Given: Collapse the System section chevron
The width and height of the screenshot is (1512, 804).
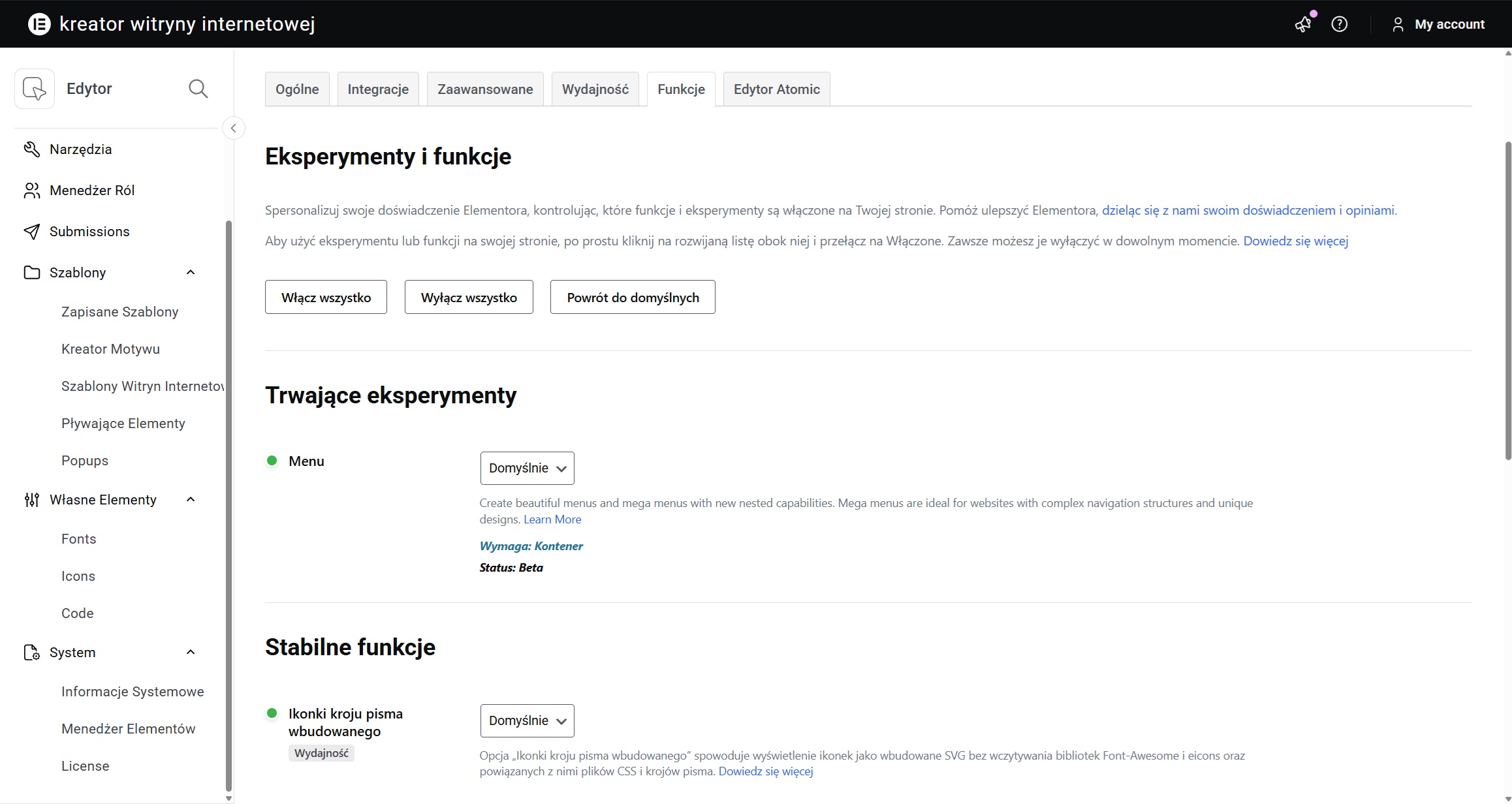Looking at the screenshot, I should coord(191,652).
